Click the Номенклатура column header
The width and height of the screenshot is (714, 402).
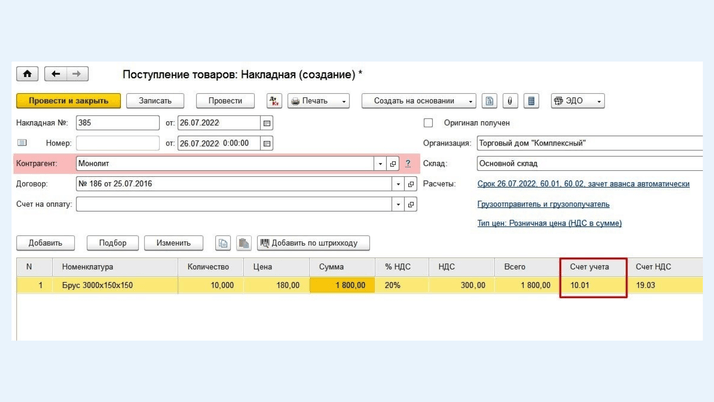coord(115,267)
